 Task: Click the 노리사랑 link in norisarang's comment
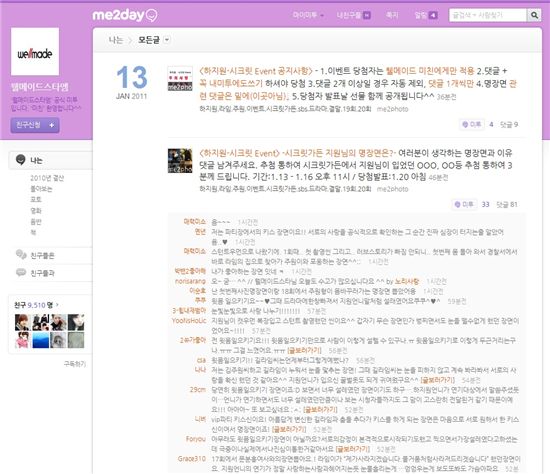point(407,281)
